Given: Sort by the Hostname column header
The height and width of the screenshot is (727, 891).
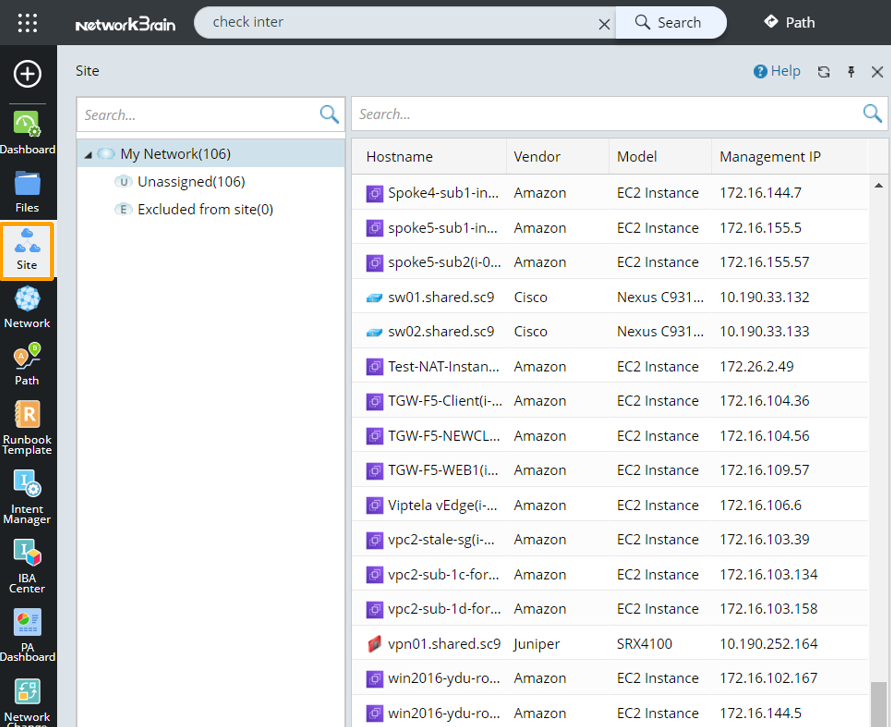Looking at the screenshot, I should coord(400,157).
